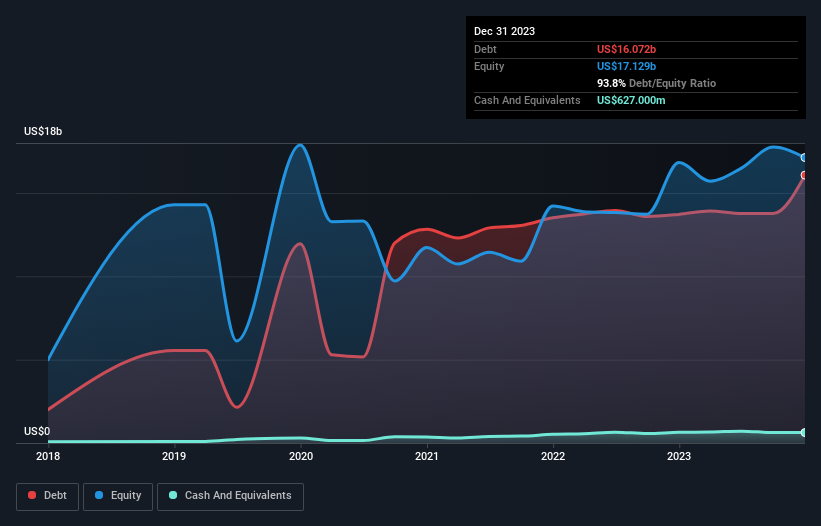The width and height of the screenshot is (821, 526).
Task: Click the Dec 31 2023 tooltip date
Action: [504, 31]
